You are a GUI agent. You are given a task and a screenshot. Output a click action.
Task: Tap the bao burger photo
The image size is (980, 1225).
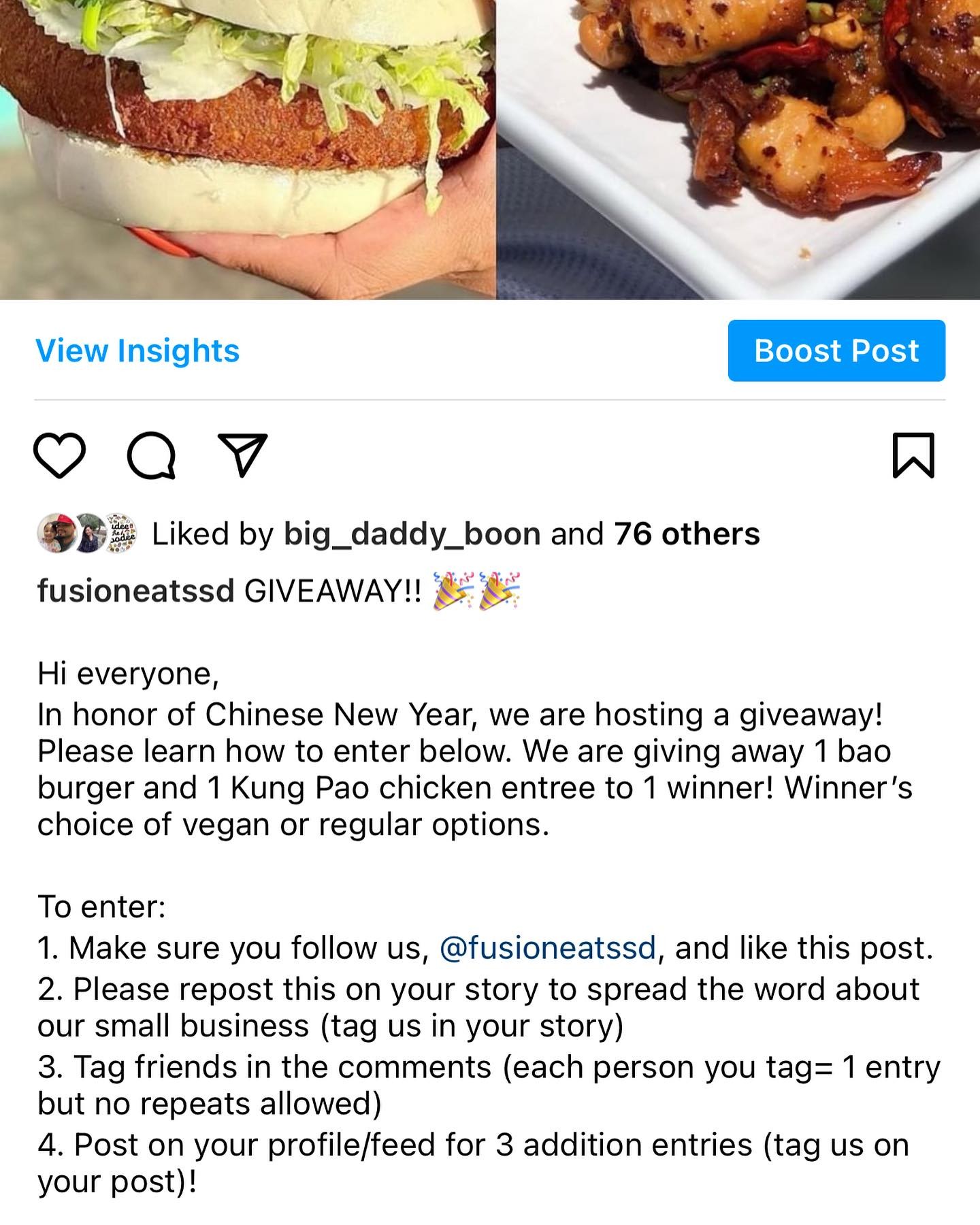pyautogui.click(x=248, y=150)
